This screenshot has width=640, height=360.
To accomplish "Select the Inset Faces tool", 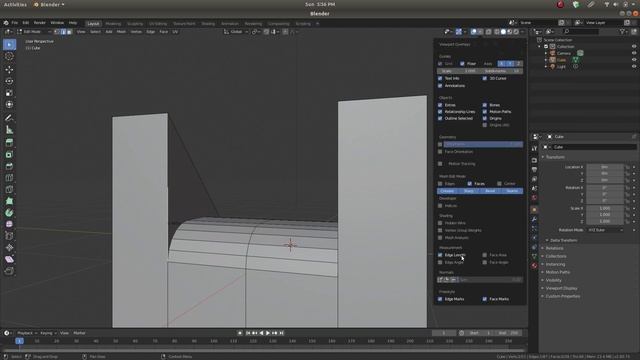I will 9,154.
